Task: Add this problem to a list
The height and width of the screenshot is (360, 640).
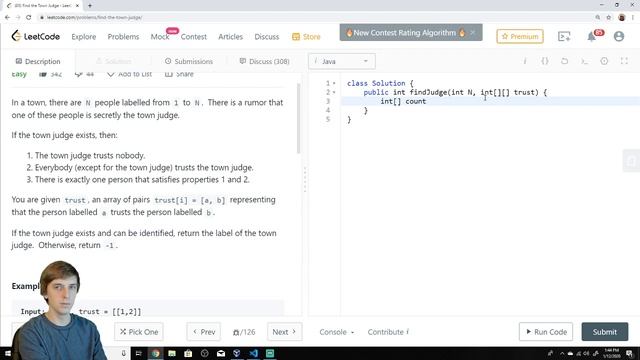Action: (x=129, y=74)
